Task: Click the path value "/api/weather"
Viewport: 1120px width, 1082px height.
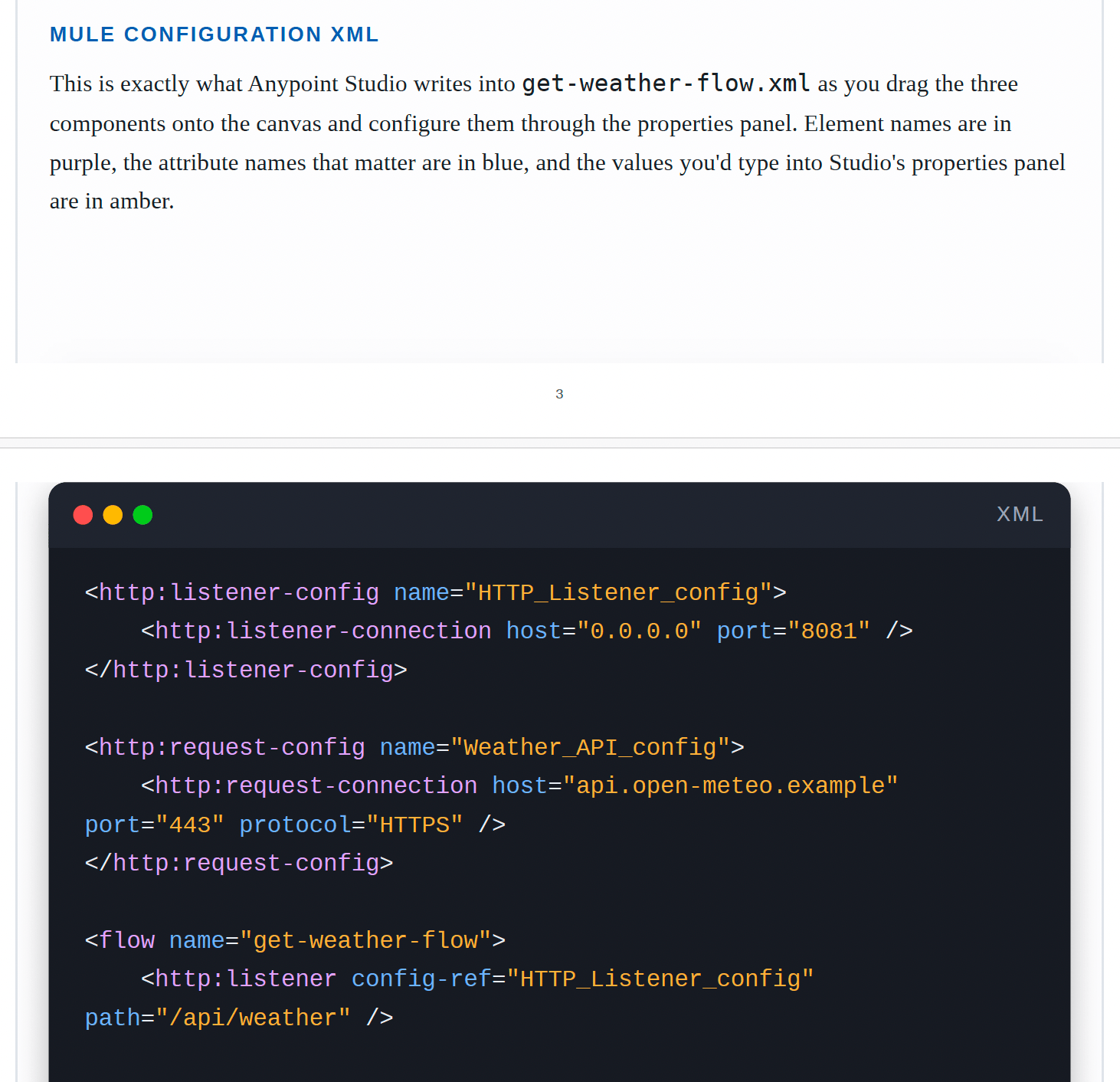Action: pyautogui.click(x=253, y=1018)
